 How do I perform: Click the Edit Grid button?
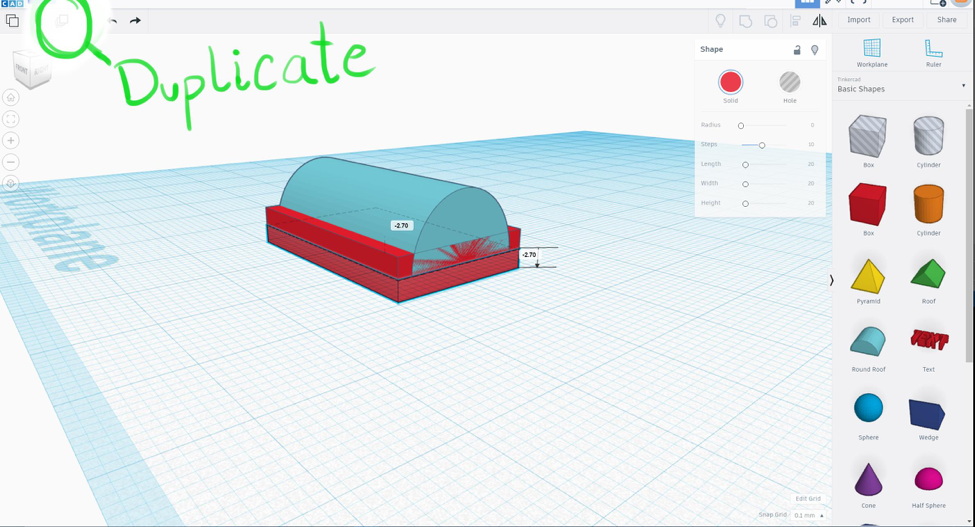coord(808,498)
